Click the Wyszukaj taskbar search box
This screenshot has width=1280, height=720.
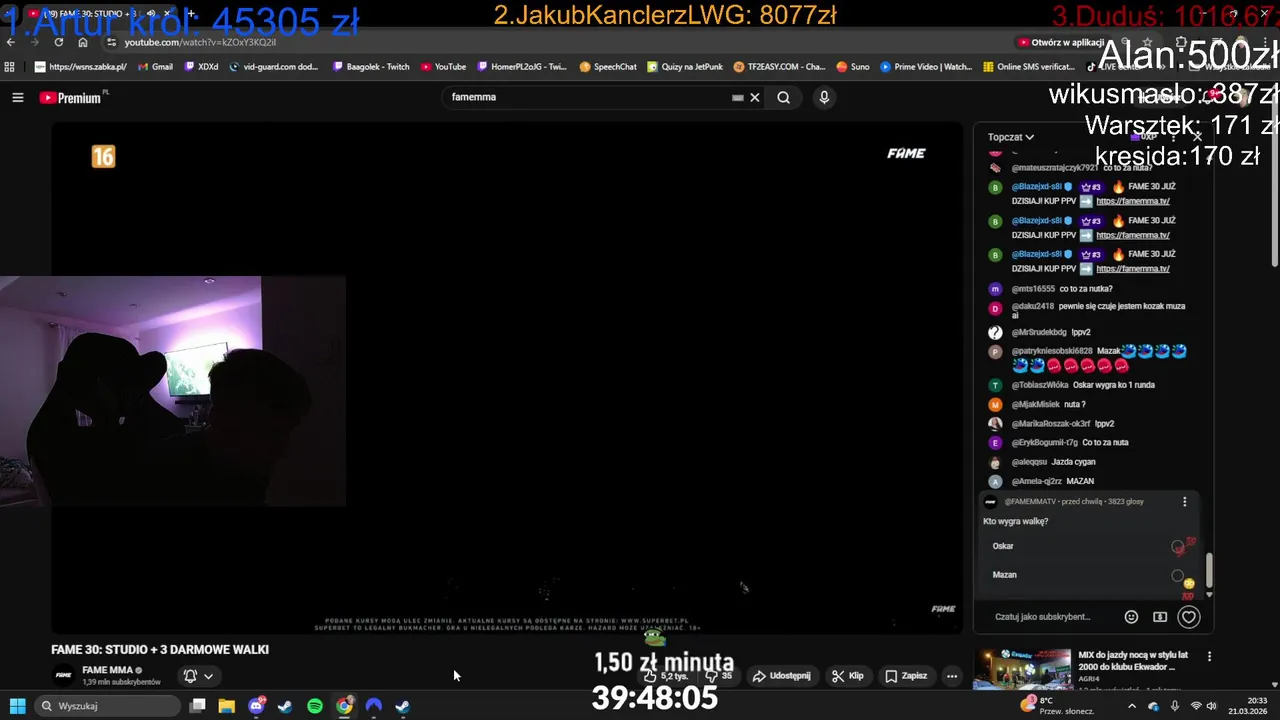coord(105,706)
